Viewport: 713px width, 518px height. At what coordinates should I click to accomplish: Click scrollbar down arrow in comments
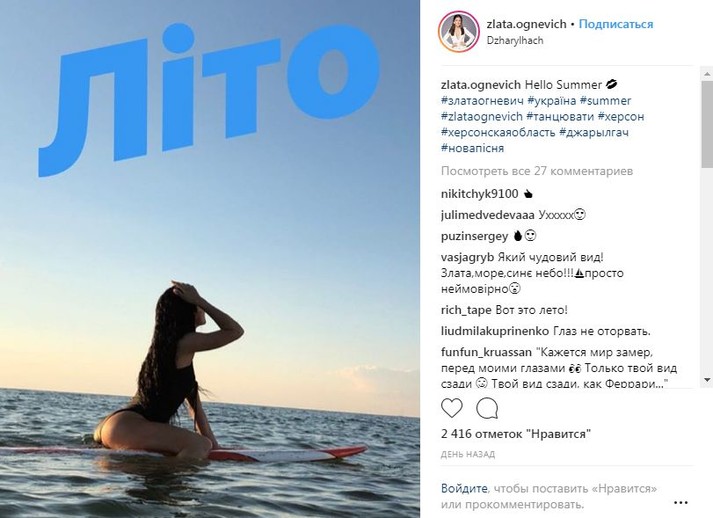tap(707, 380)
